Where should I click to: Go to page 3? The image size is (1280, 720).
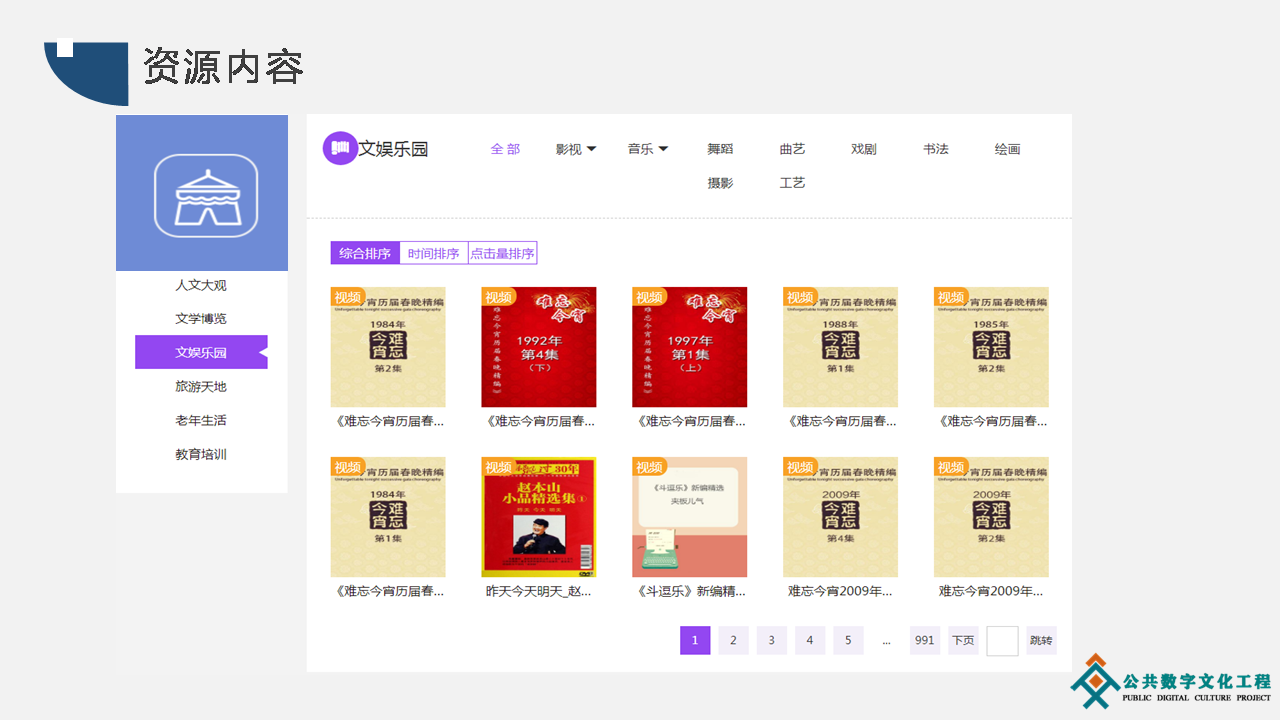click(x=771, y=640)
